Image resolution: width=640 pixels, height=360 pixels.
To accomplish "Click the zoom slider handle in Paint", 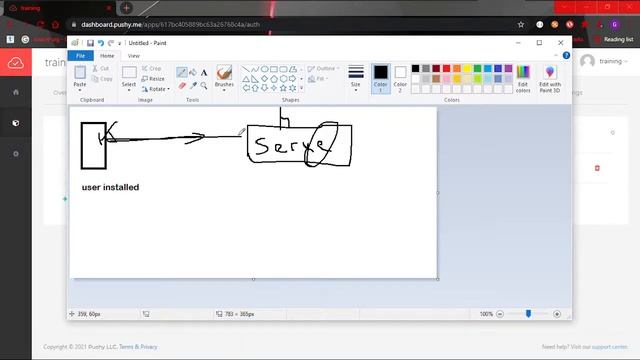I will (x=528, y=313).
